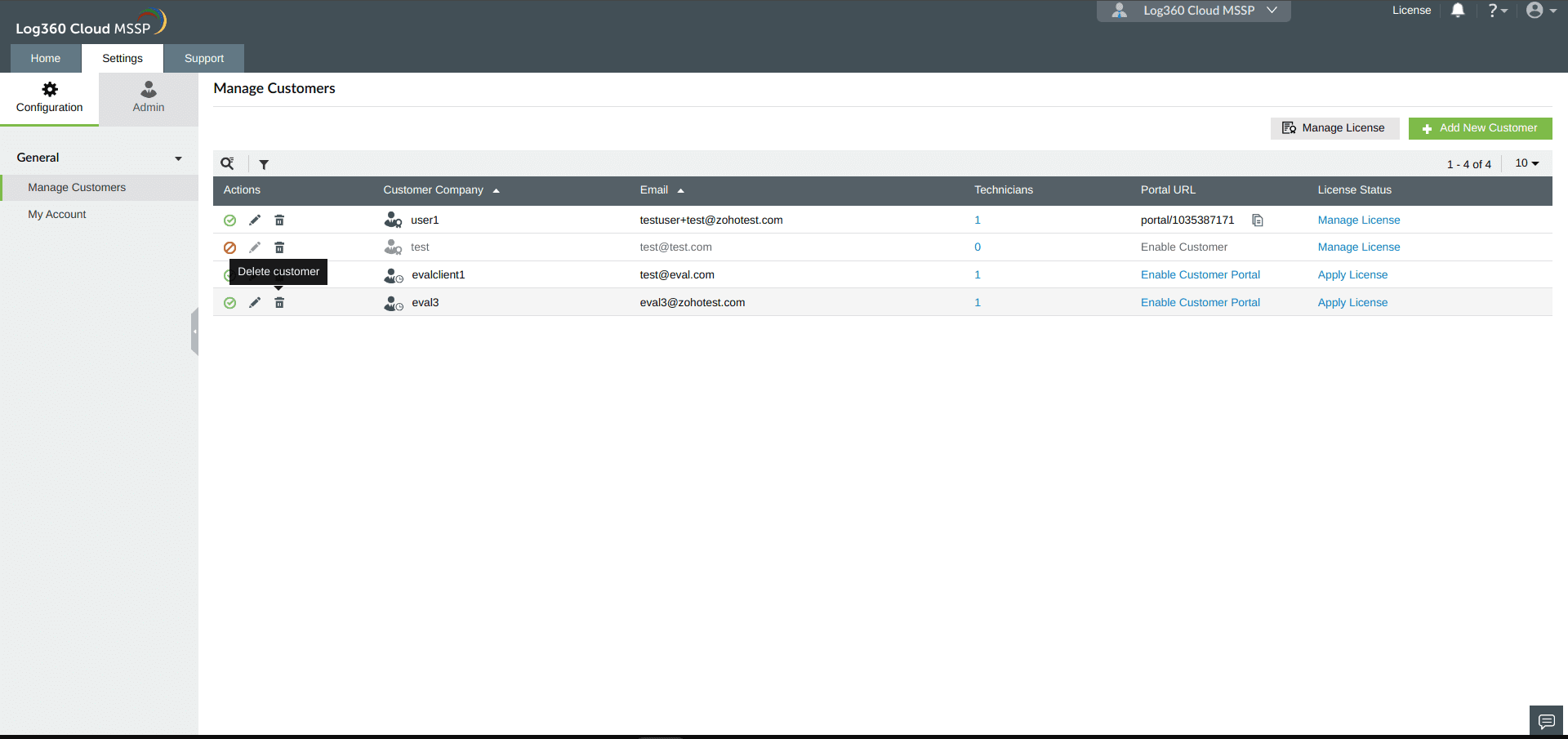Image resolution: width=1568 pixels, height=739 pixels.
Task: Open technicians count for evalclient1
Action: tap(978, 275)
